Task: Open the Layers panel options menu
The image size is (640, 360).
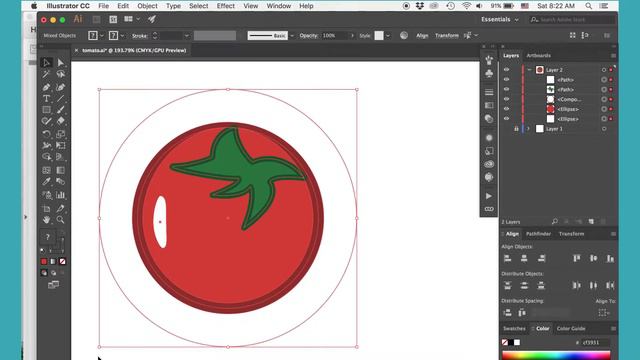Action: (613, 56)
